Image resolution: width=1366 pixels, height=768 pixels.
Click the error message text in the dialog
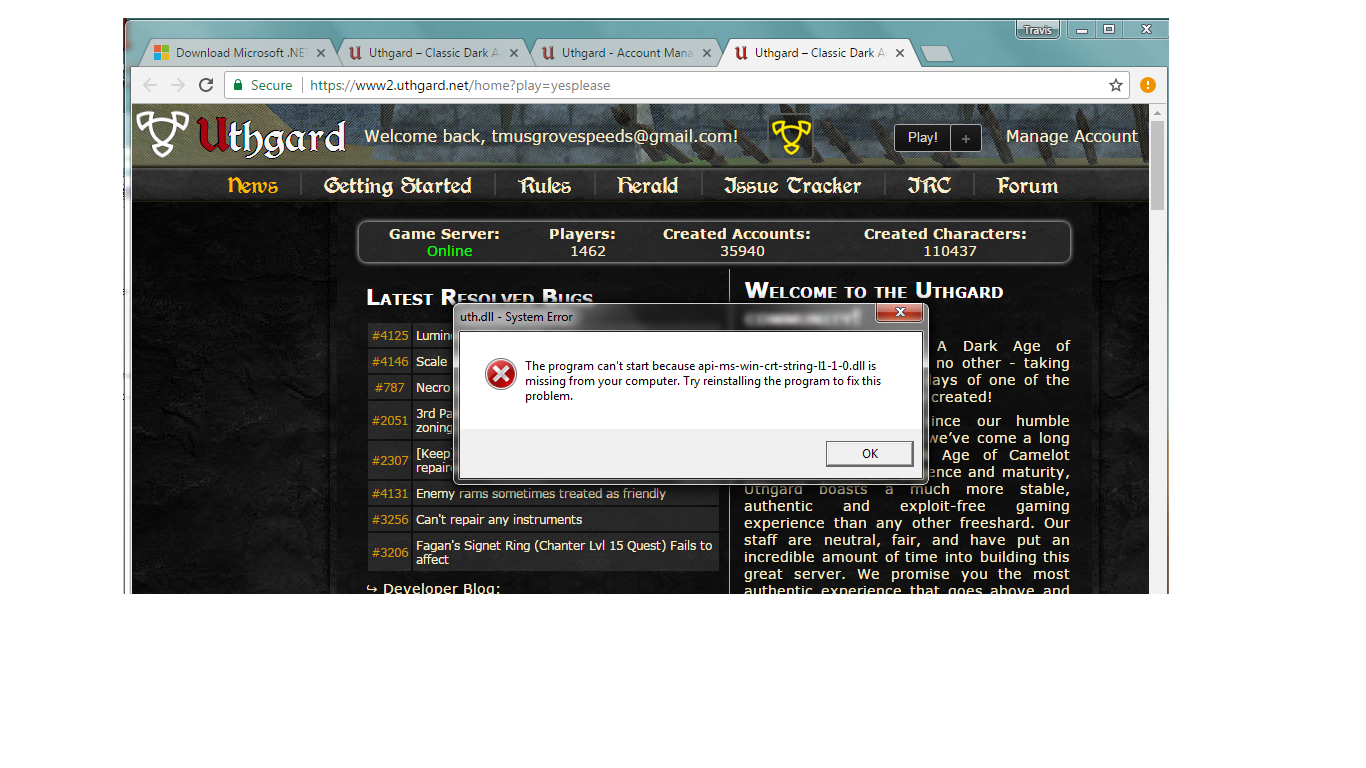tap(703, 381)
